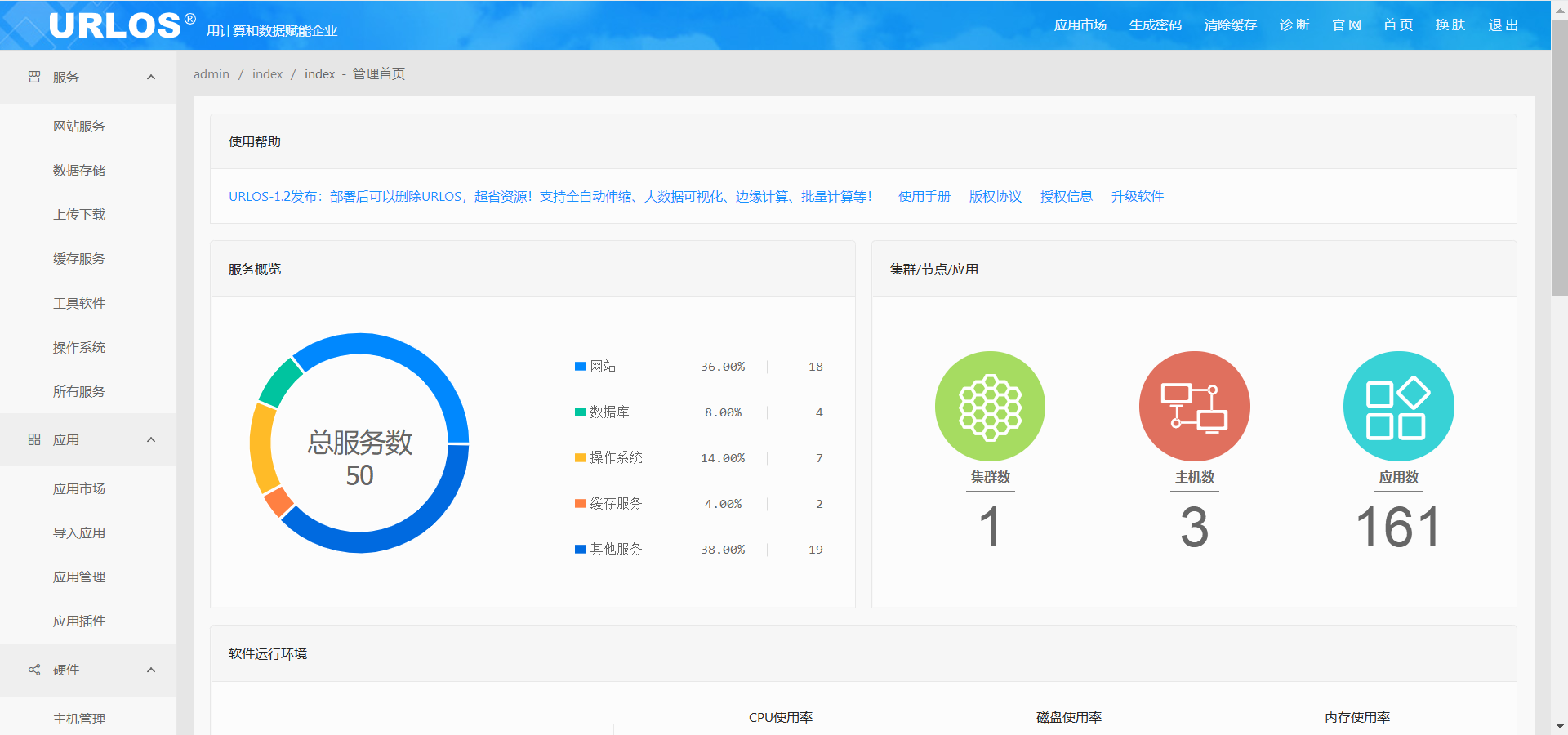The width and height of the screenshot is (1568, 735).
Task: Click the 应用 grid icon in sidebar
Action: 34,439
